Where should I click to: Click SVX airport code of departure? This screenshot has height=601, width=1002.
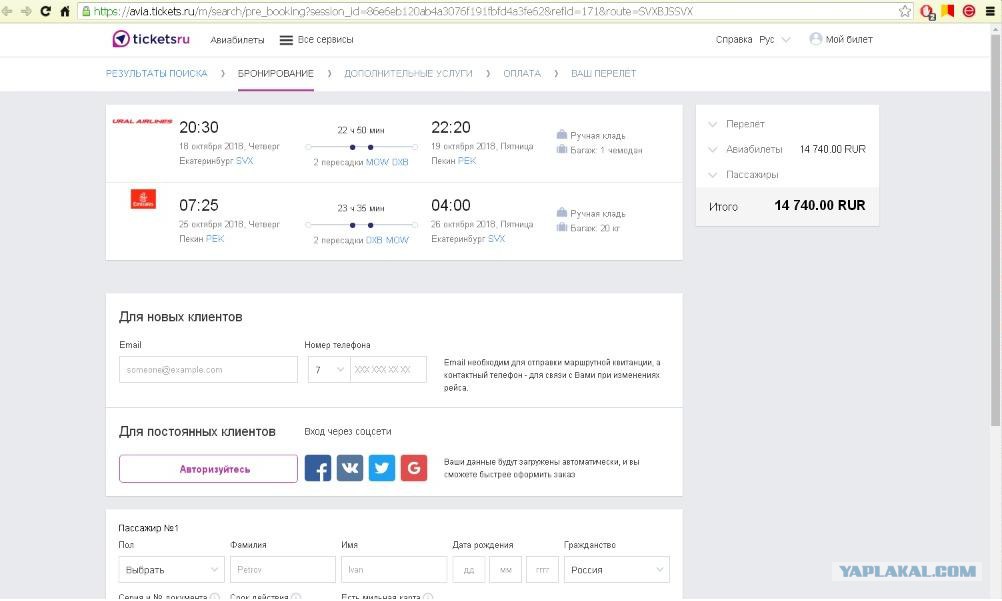tap(244, 161)
